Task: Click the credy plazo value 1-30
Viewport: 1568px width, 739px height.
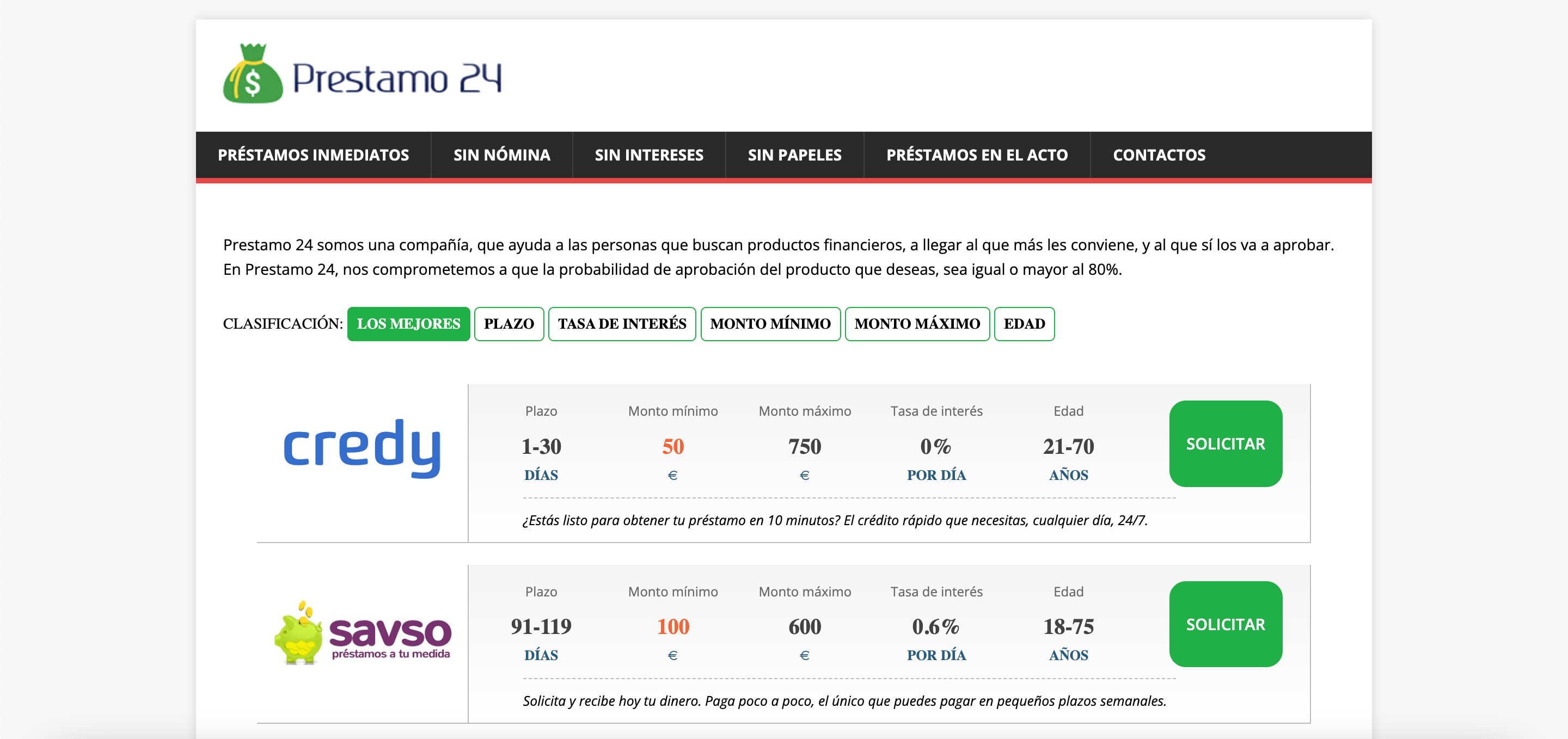Action: [541, 446]
